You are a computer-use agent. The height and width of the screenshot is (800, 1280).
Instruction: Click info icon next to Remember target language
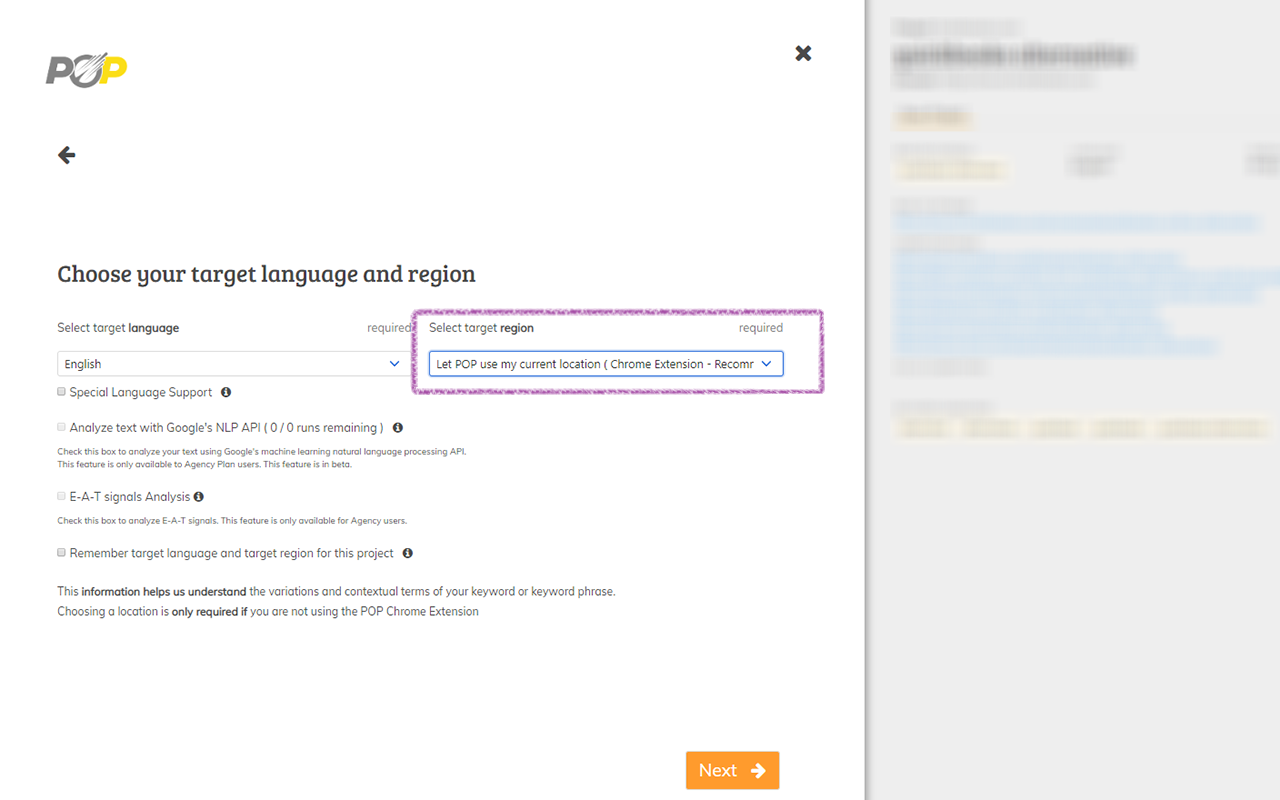click(x=408, y=553)
